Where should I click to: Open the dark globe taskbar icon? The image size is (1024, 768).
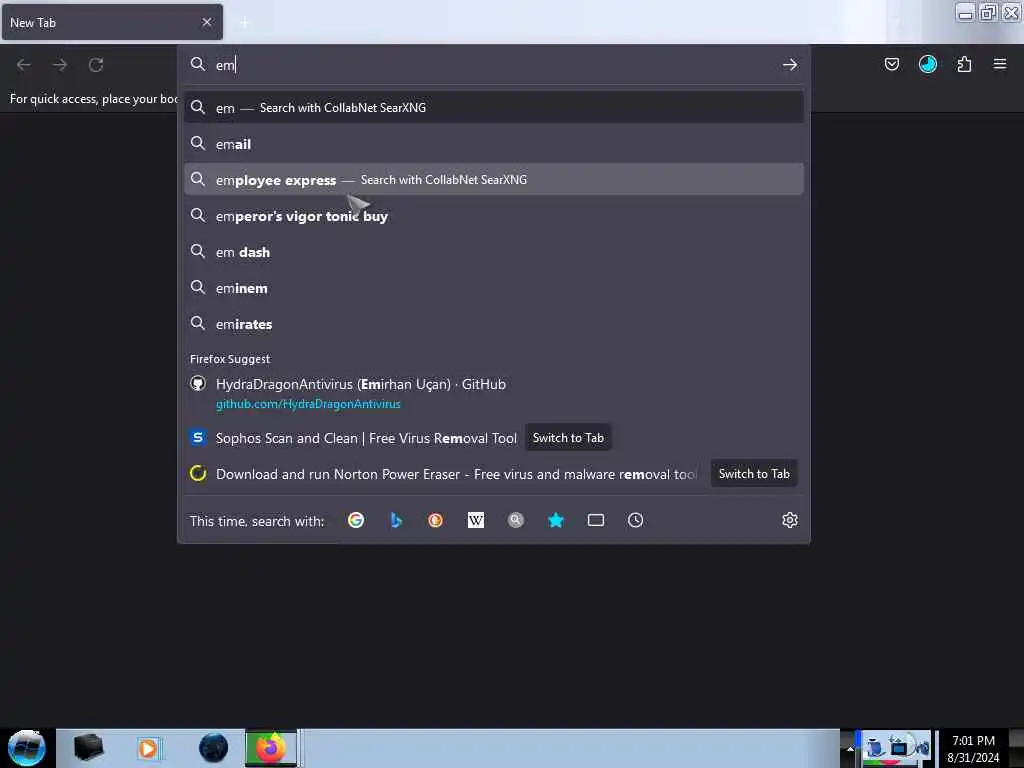(x=213, y=748)
